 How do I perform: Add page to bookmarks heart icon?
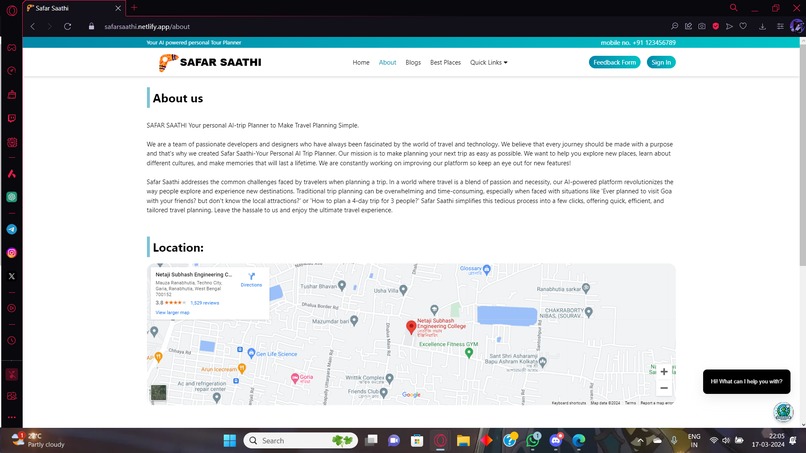tap(743, 26)
